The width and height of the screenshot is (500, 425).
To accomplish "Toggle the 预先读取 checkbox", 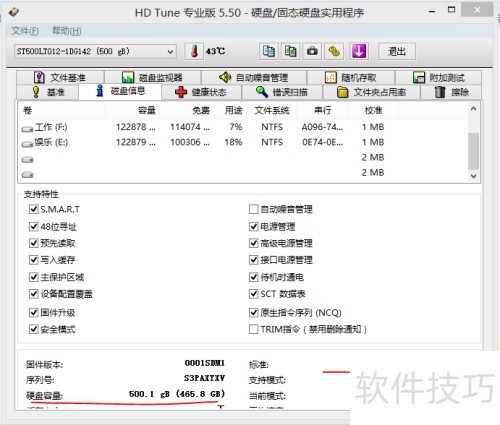I will pyautogui.click(x=33, y=243).
